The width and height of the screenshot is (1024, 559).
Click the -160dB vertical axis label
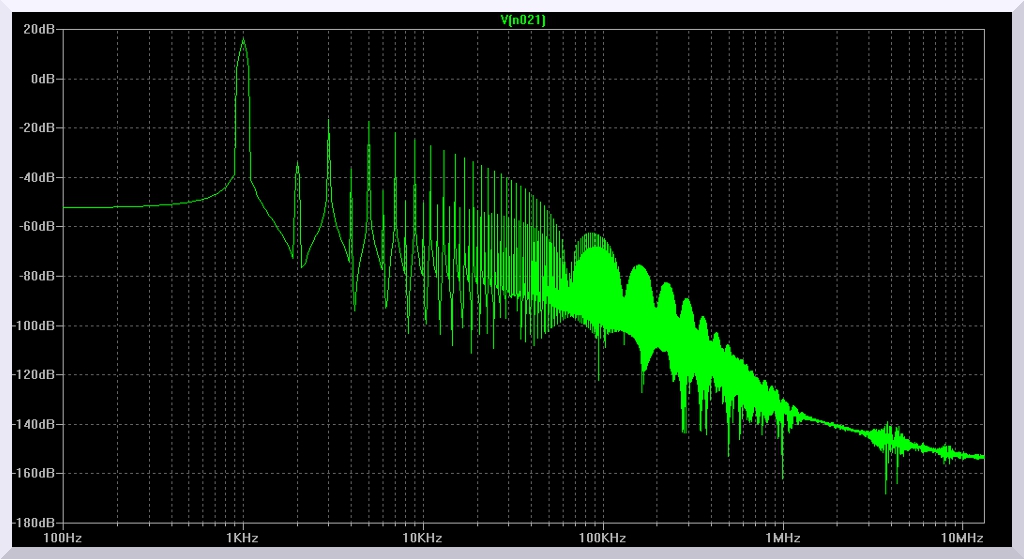click(34, 473)
